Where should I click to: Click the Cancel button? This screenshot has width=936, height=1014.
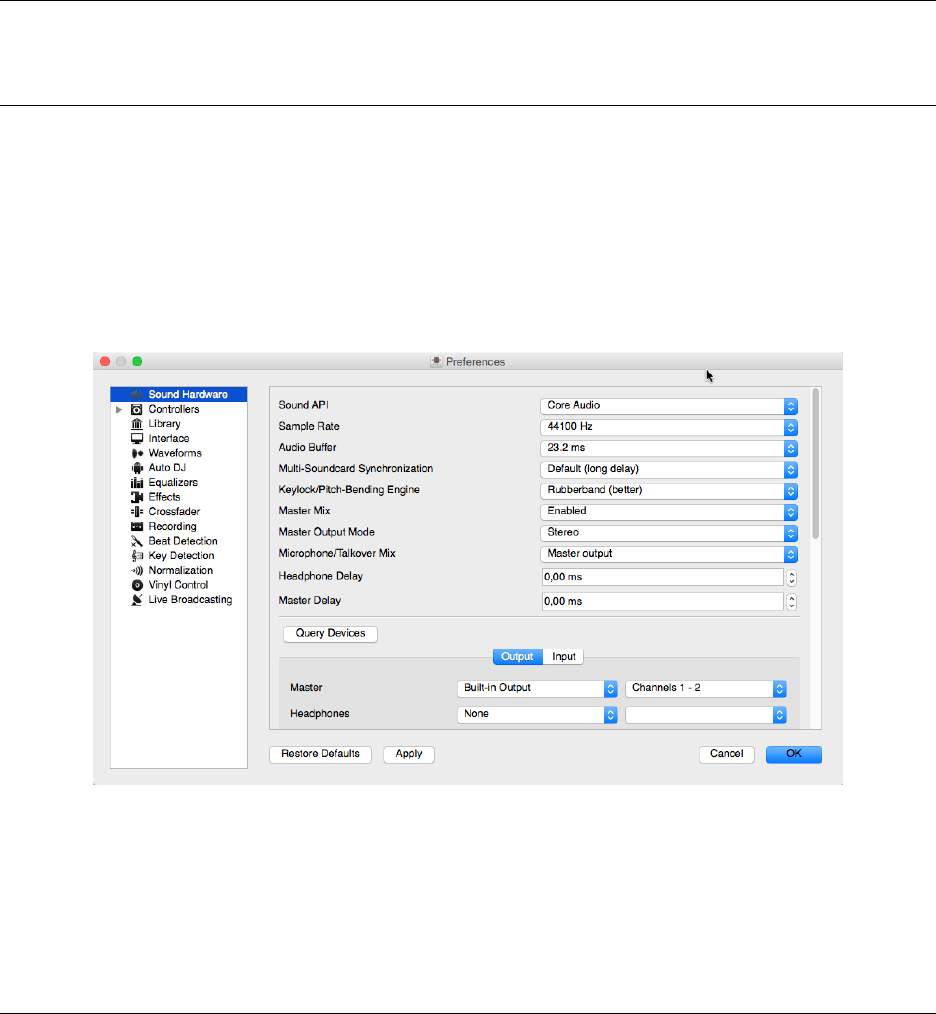726,754
